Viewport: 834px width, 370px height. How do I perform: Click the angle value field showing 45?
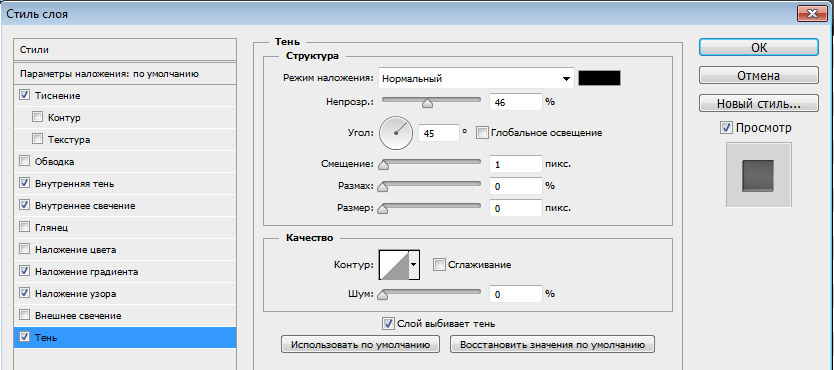[439, 133]
